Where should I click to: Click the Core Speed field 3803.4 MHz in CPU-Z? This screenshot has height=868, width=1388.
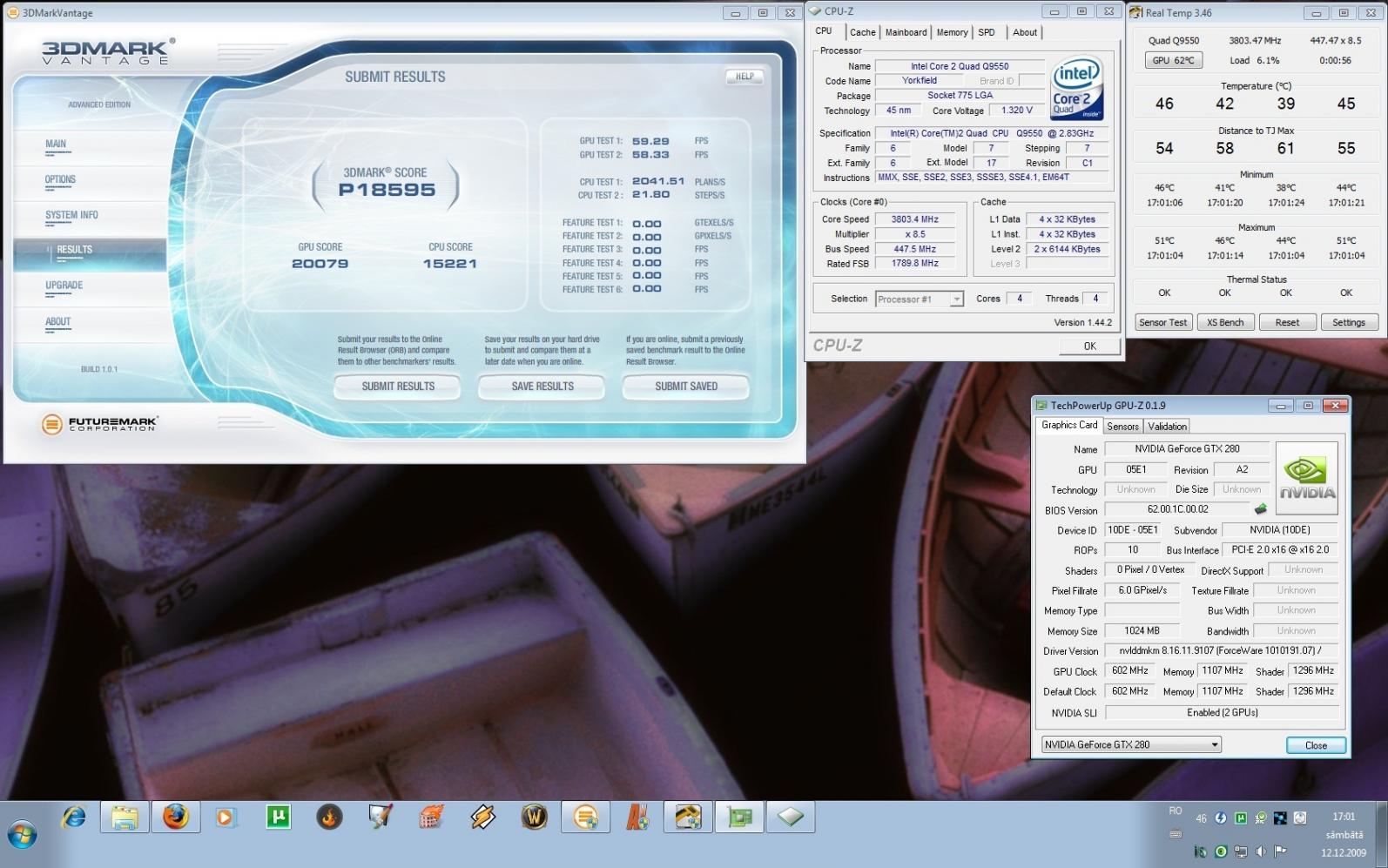[x=915, y=219]
